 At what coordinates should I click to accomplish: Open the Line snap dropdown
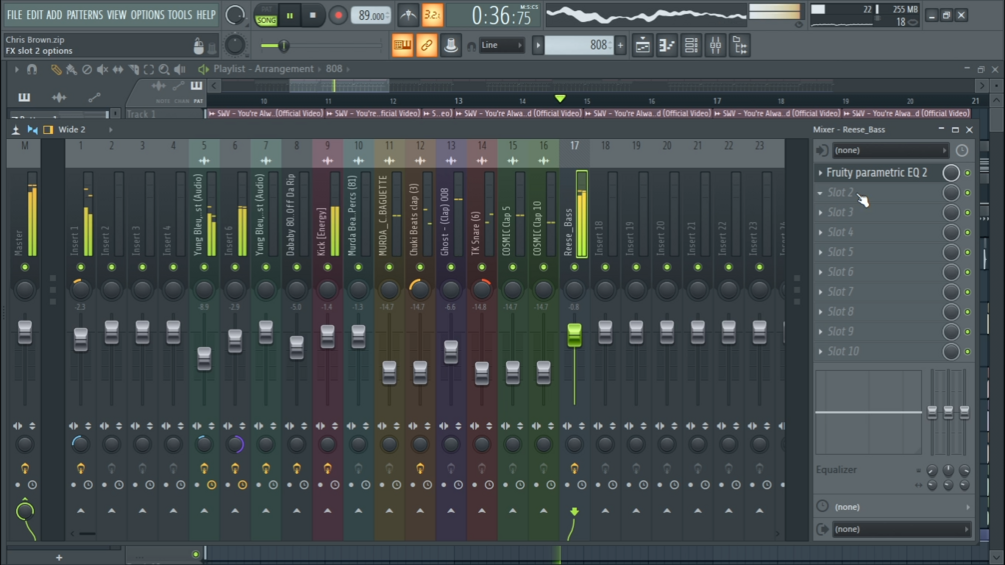(502, 45)
